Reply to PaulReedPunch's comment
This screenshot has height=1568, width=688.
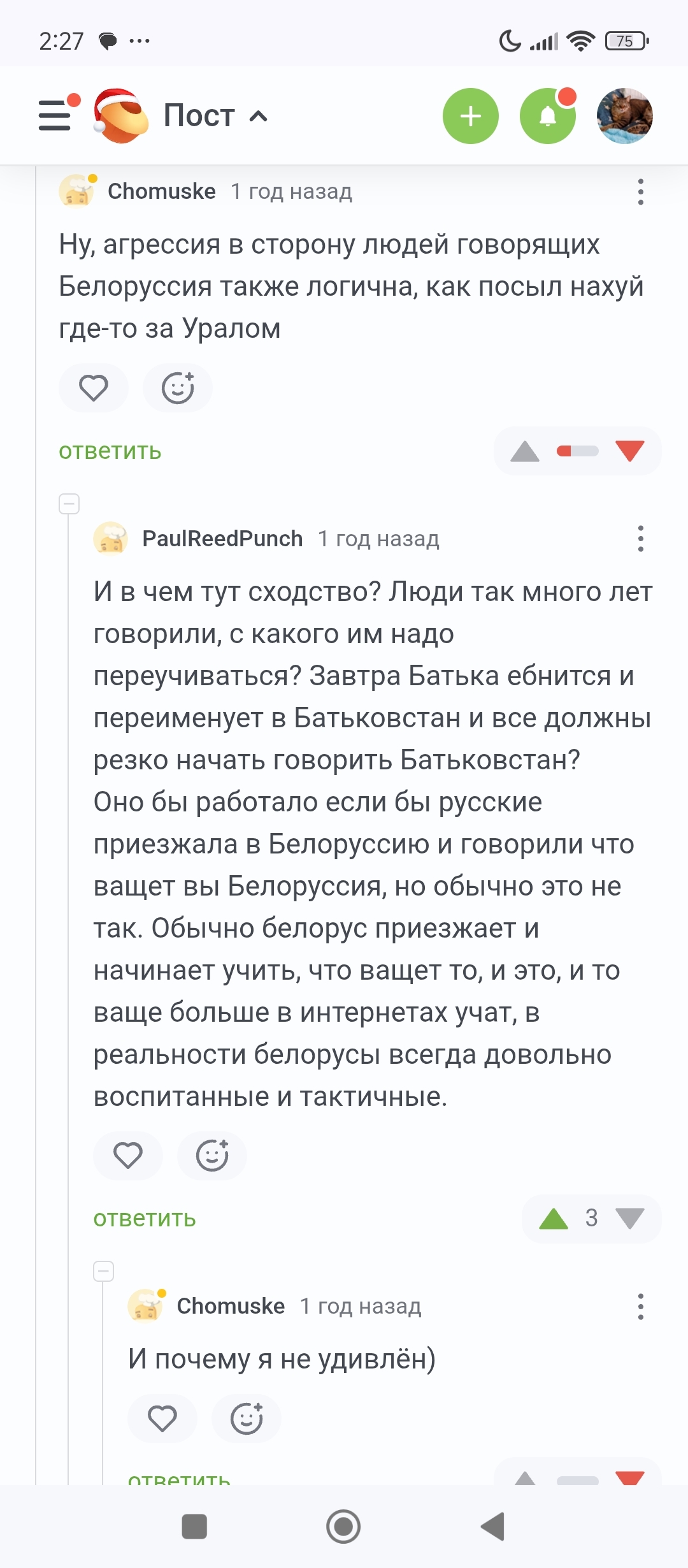pyautogui.click(x=145, y=1219)
